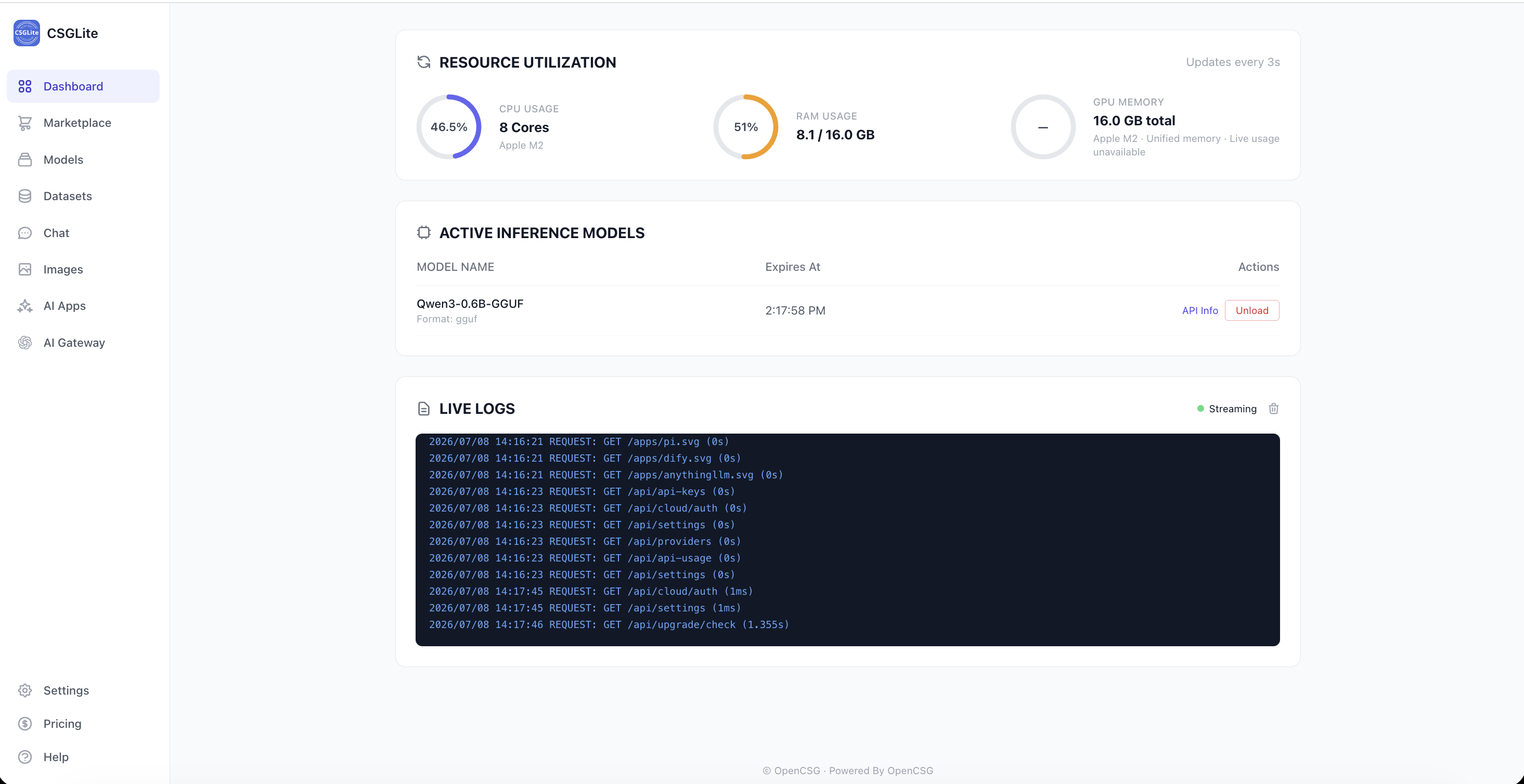Click the Streaming status indicator

[x=1227, y=409]
